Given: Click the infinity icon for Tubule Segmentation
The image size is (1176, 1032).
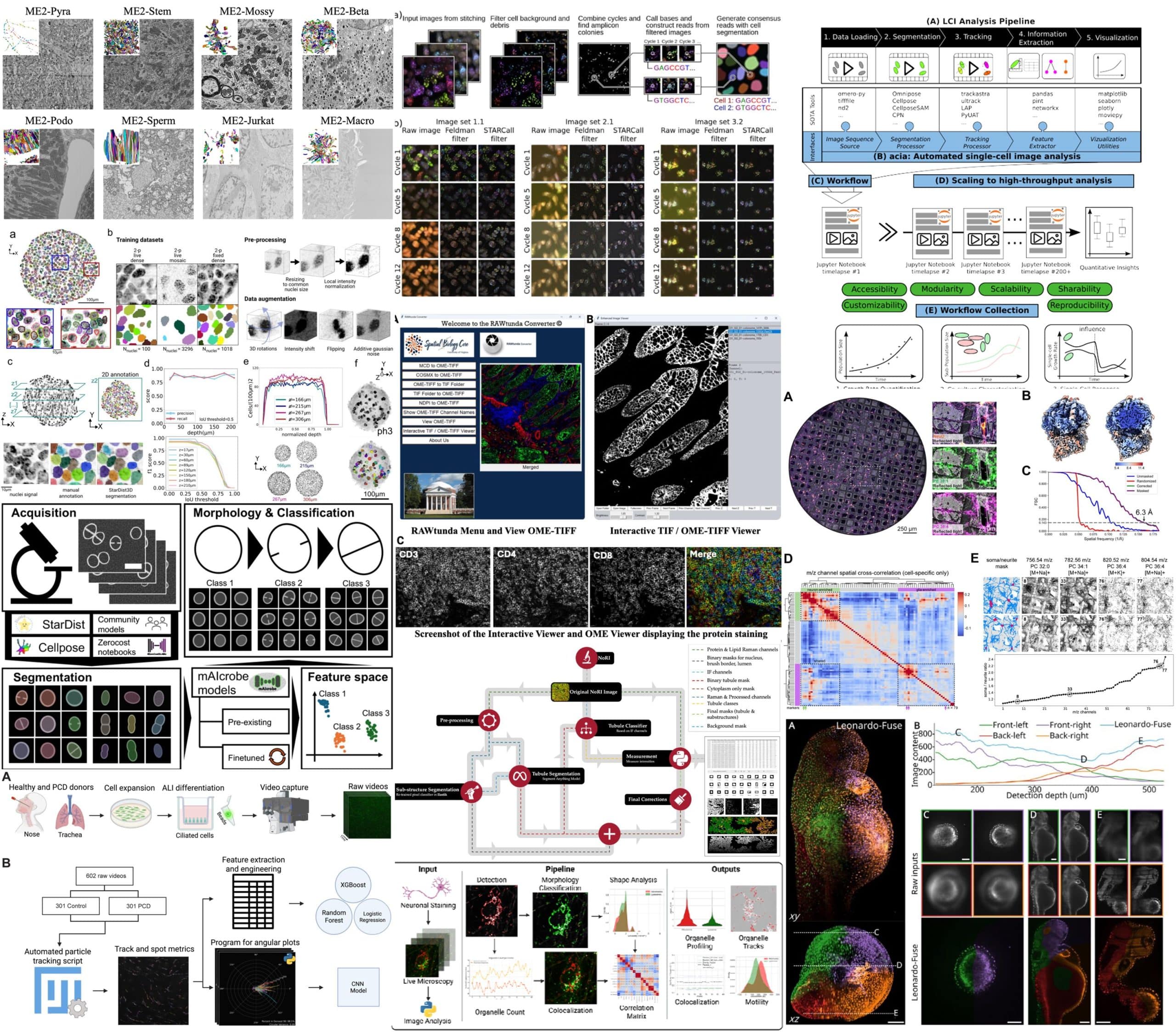Looking at the screenshot, I should (x=520, y=777).
